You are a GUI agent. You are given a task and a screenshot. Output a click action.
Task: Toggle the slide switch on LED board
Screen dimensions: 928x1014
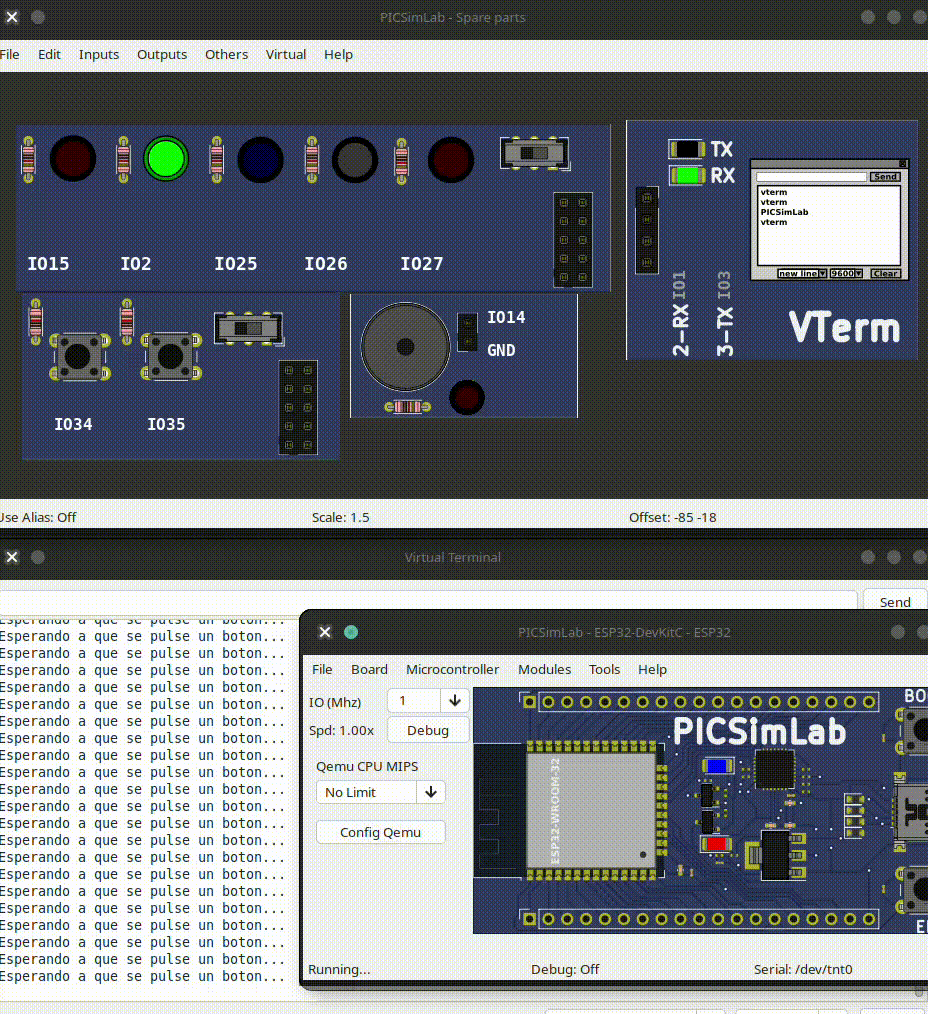tap(534, 153)
